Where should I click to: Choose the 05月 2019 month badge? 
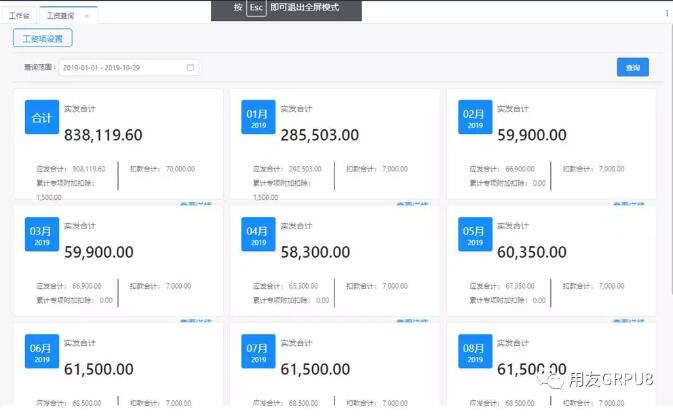tap(475, 236)
